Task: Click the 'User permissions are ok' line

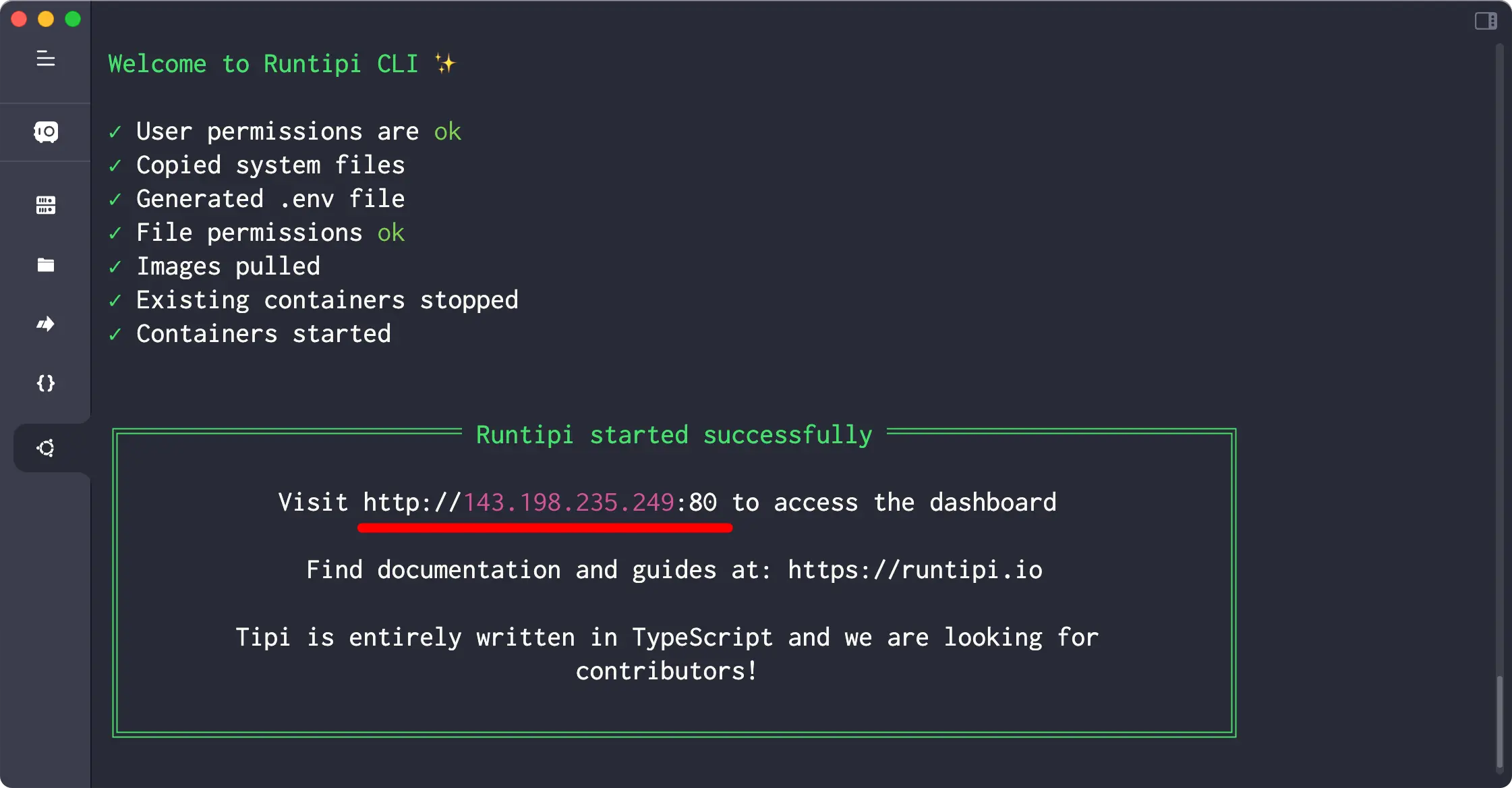Action: point(299,132)
